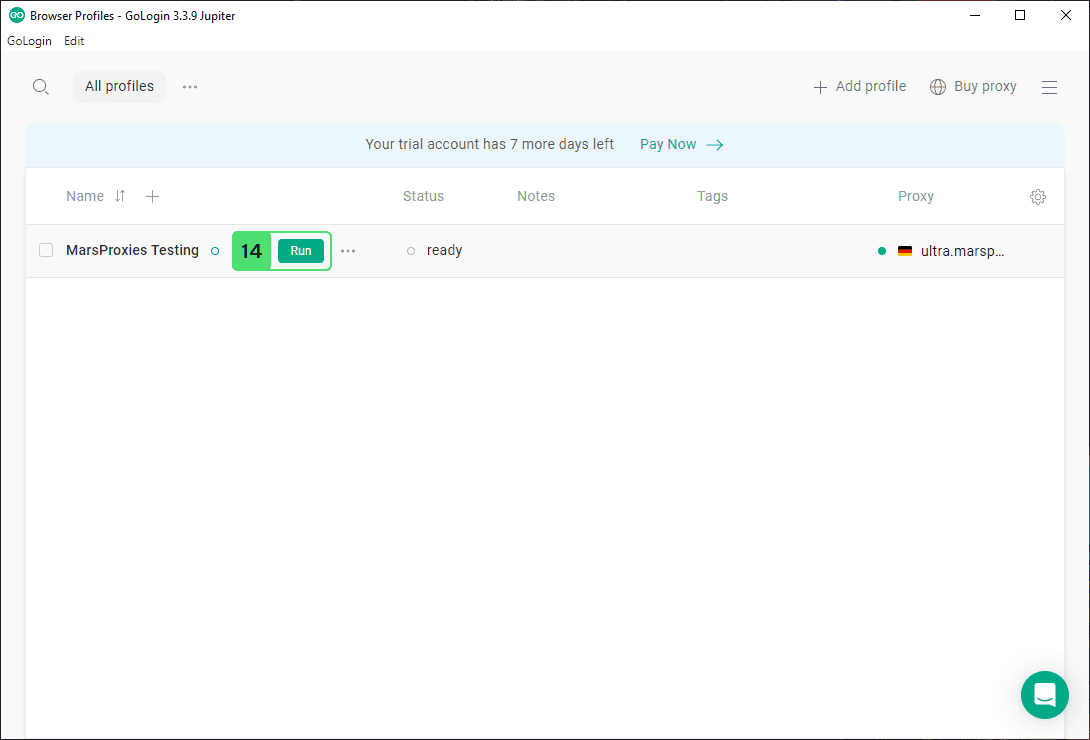Tick the MarsProxies Testing profile checkbox

tap(46, 250)
